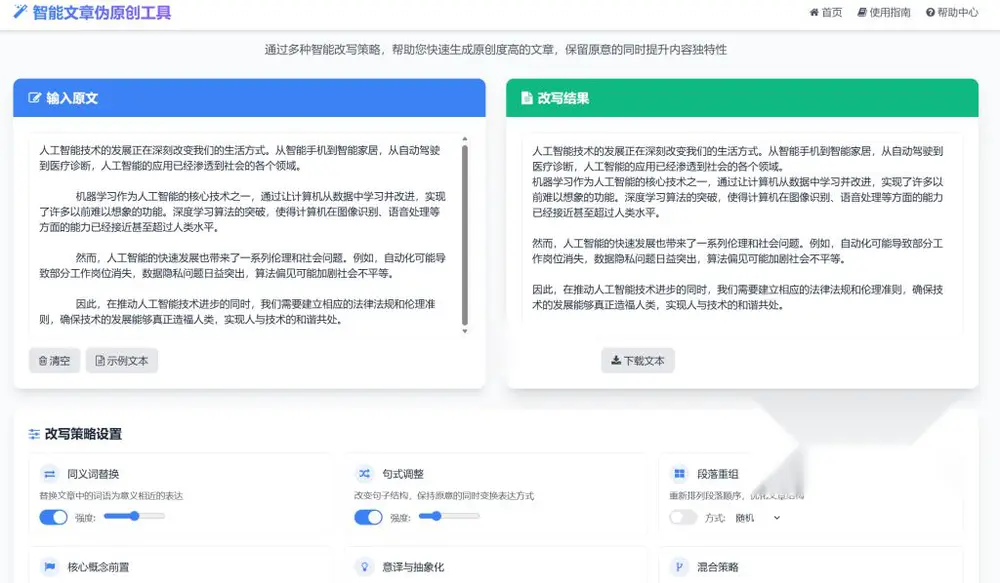Open the 帮助中心 help link
This screenshot has width=1000, height=583.
click(x=952, y=12)
